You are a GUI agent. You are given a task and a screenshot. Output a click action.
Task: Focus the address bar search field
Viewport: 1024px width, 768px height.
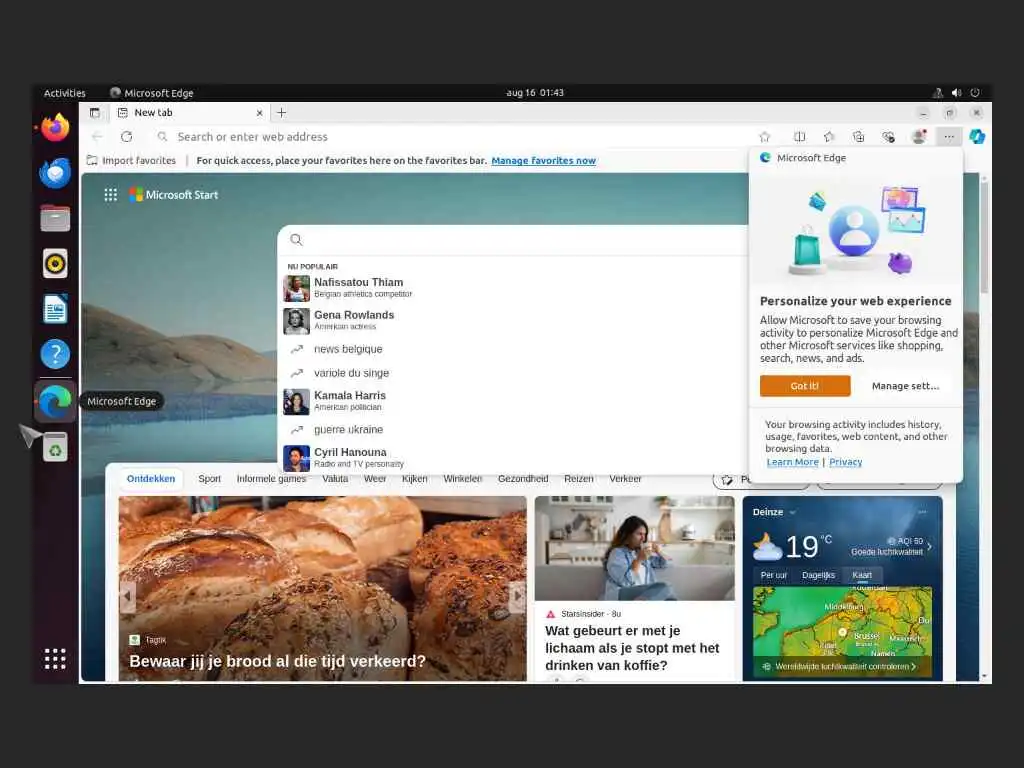[x=457, y=136]
